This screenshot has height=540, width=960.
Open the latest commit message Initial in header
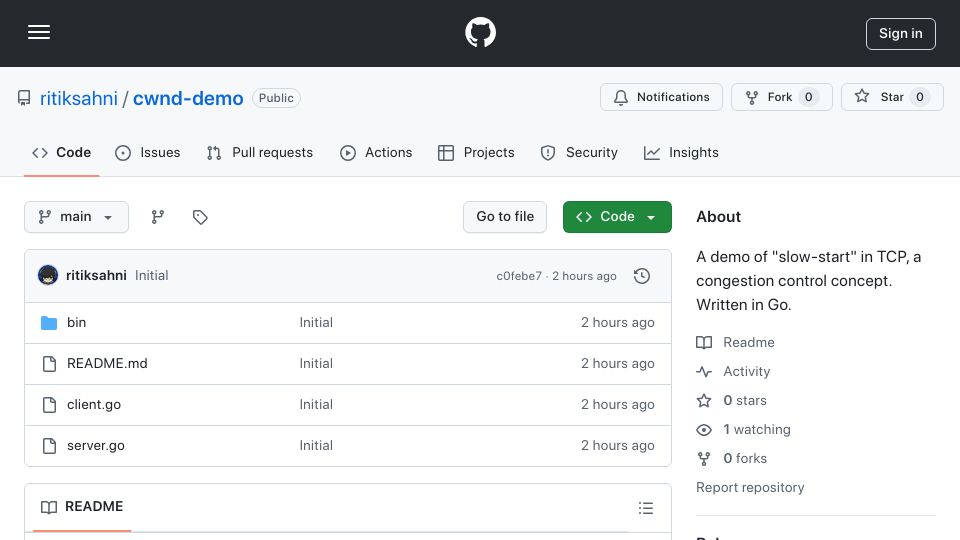151,276
